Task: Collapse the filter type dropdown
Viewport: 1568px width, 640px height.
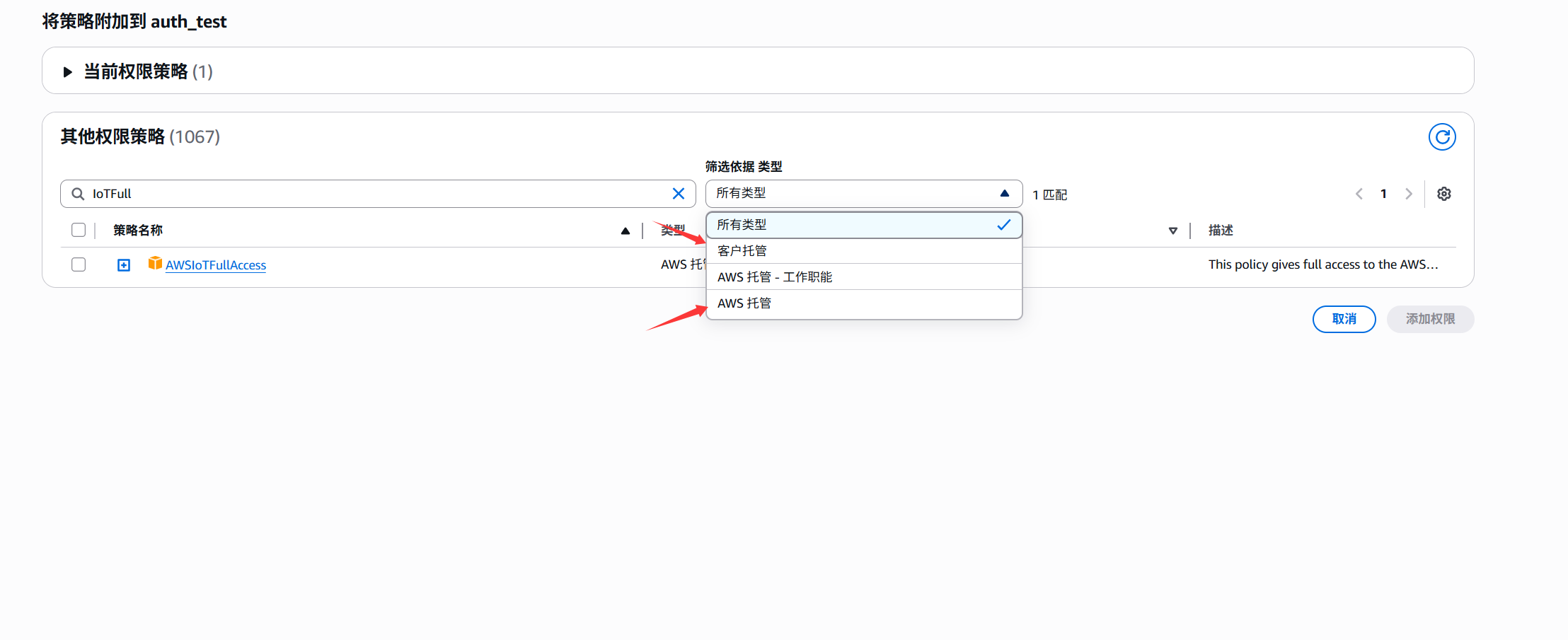Action: [1004, 193]
